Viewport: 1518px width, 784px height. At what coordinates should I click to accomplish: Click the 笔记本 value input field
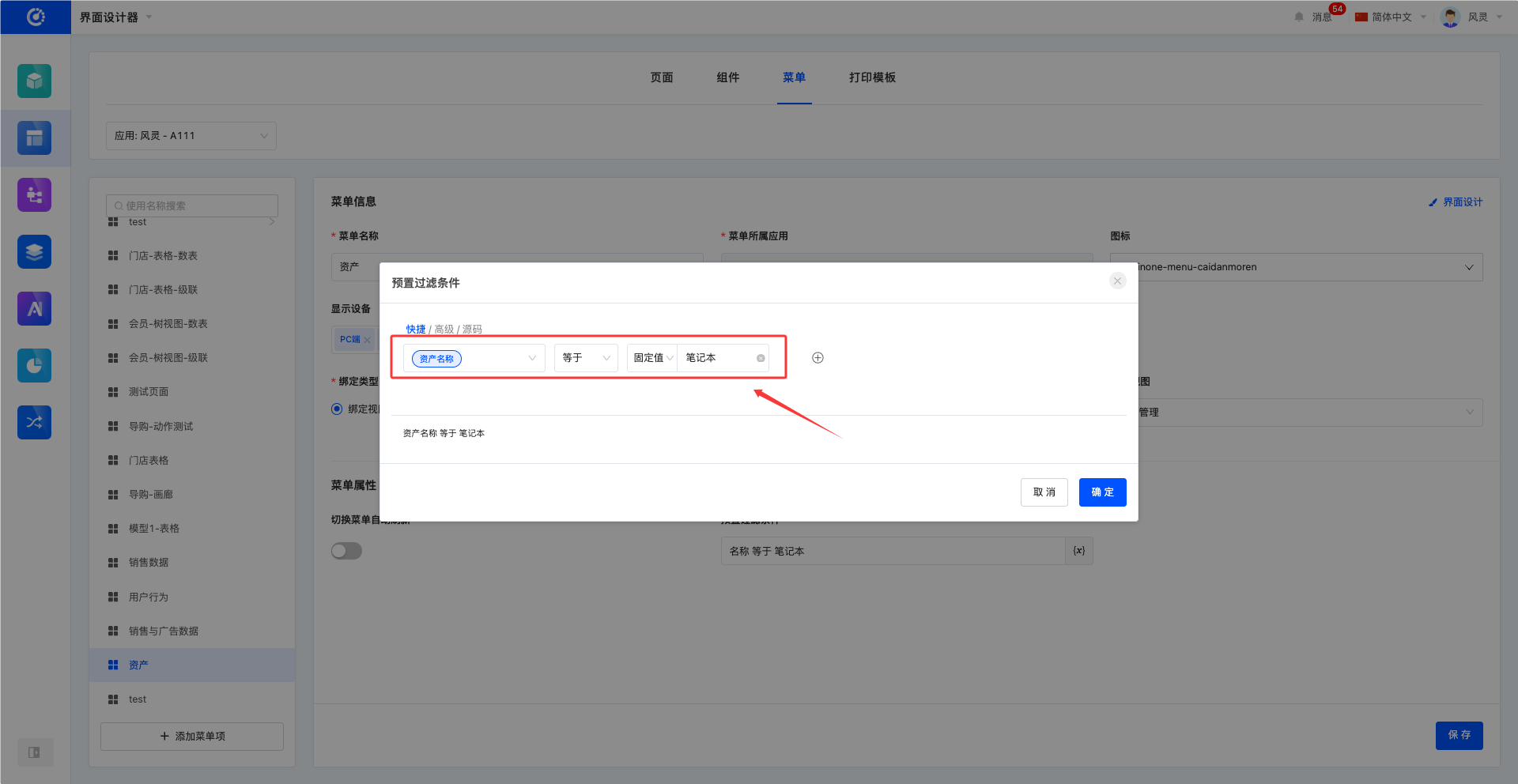tap(716, 358)
